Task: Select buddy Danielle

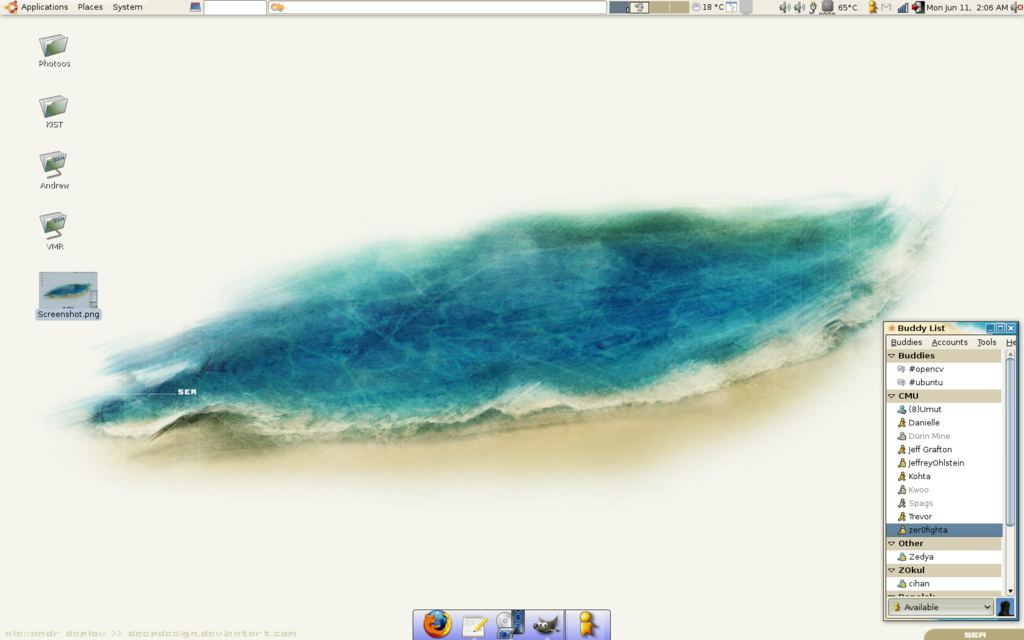Action: pos(944,423)
